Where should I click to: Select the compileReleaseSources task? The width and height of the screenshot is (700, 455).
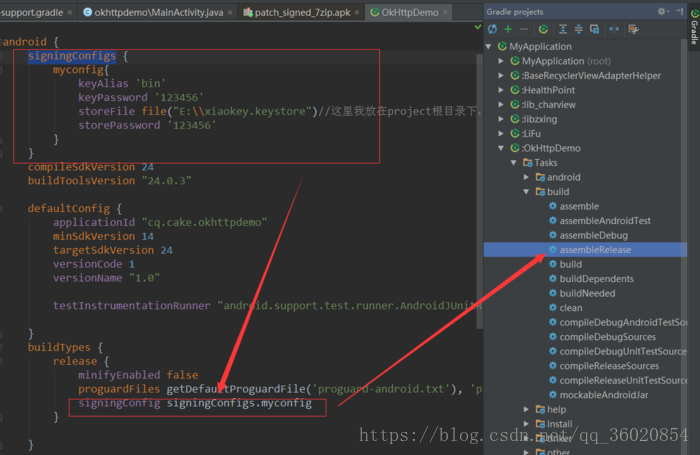[x=609, y=366]
